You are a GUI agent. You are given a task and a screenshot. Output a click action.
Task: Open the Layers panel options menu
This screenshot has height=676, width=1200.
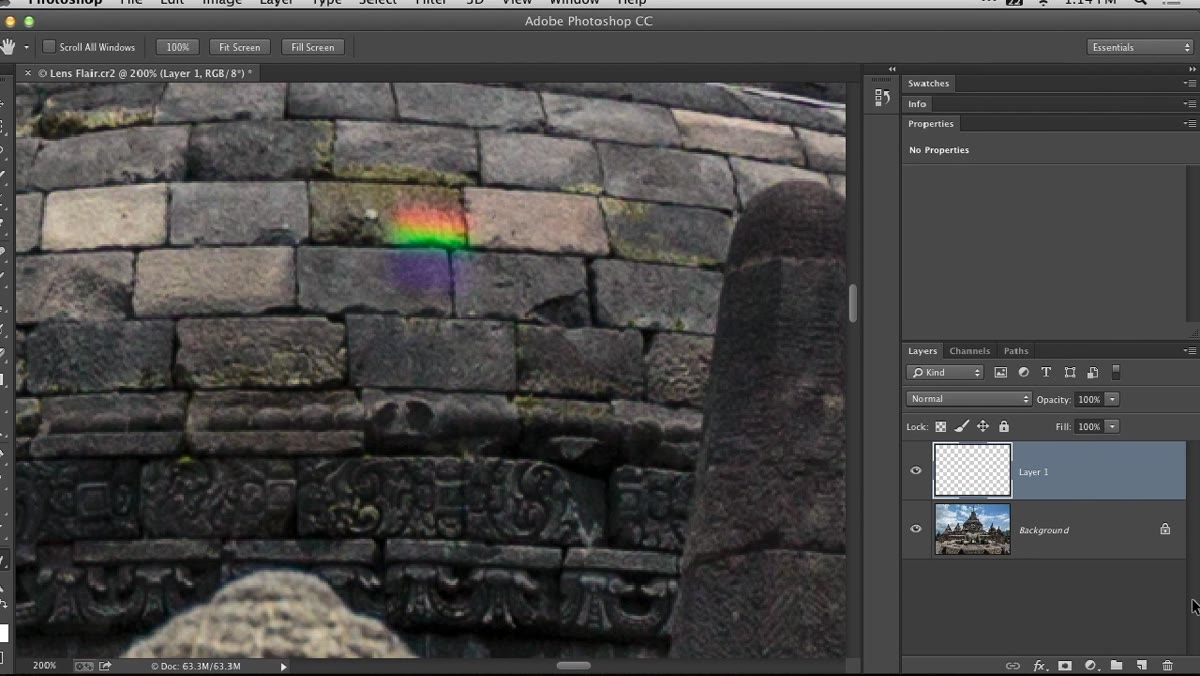pos(1189,351)
